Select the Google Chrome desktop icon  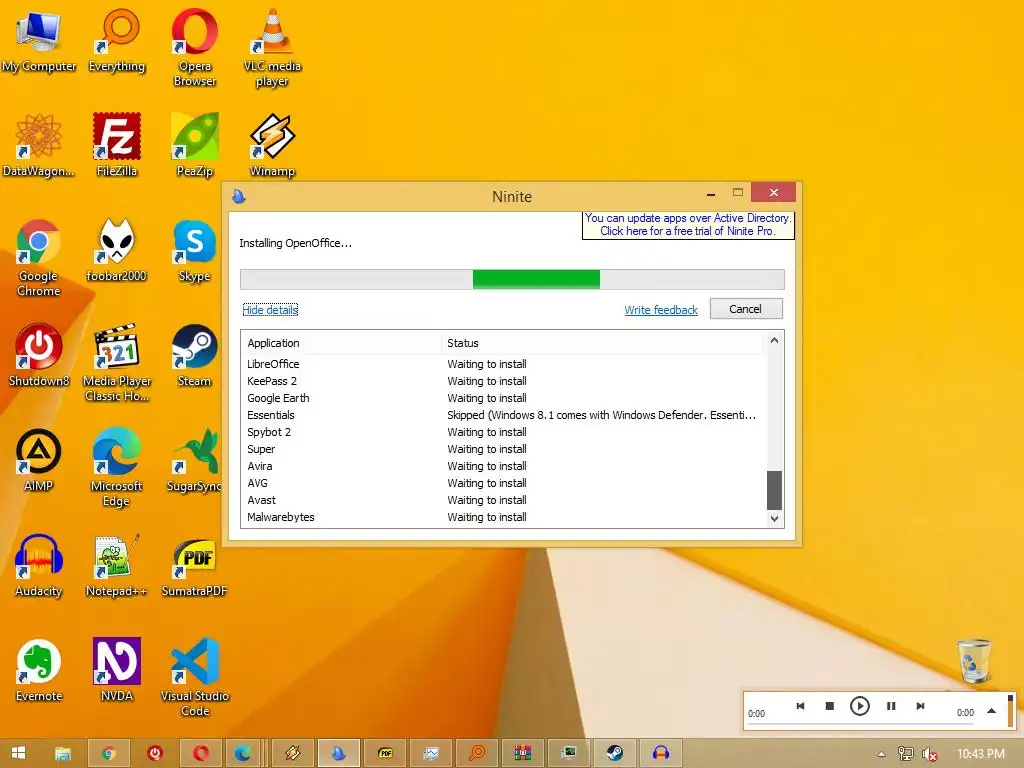point(39,259)
